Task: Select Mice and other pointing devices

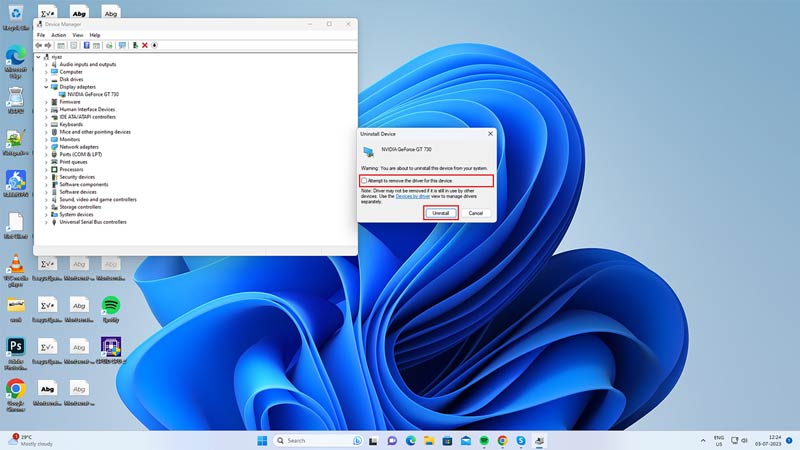Action: (95, 132)
